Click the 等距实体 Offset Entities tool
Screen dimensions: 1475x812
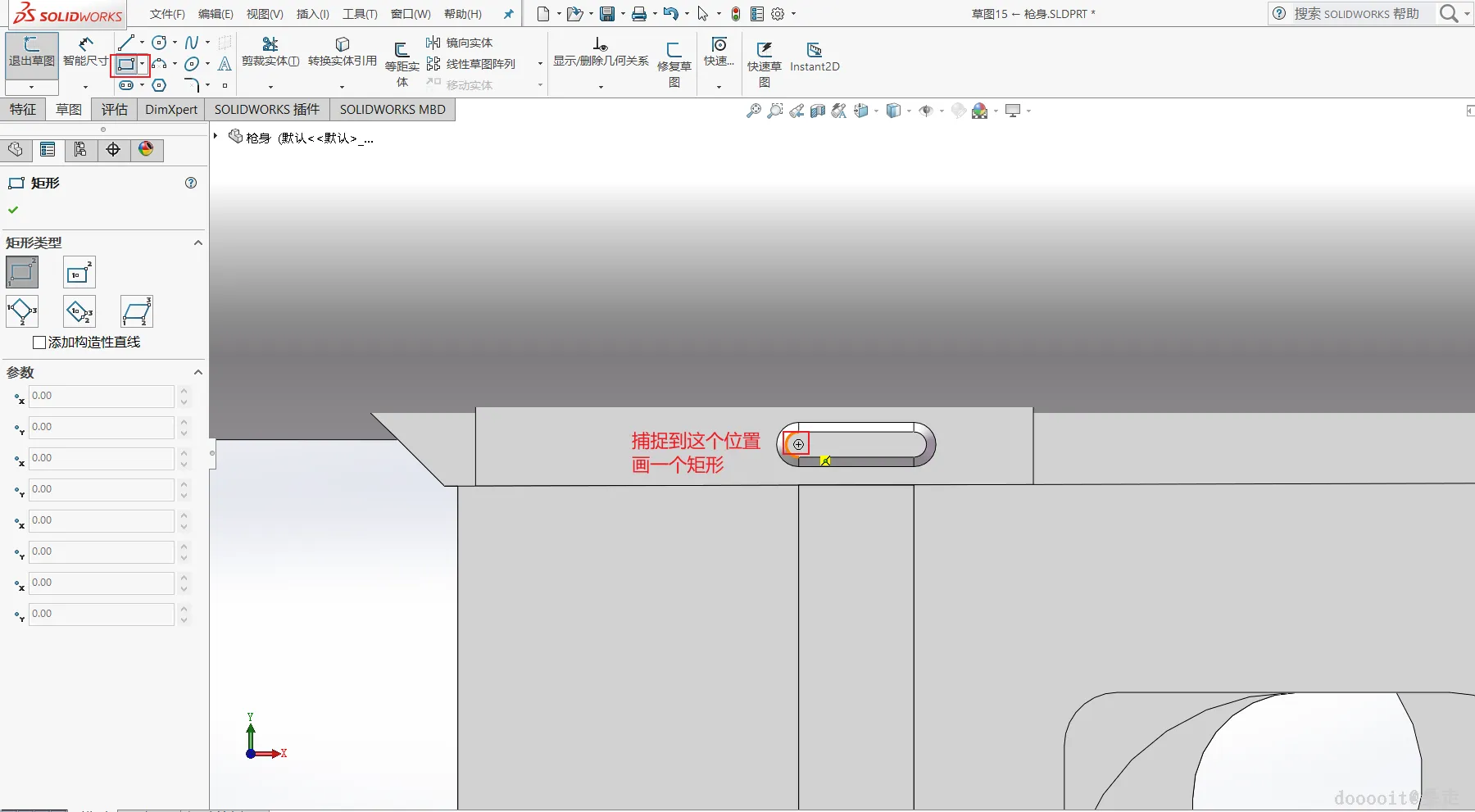pyautogui.click(x=402, y=64)
